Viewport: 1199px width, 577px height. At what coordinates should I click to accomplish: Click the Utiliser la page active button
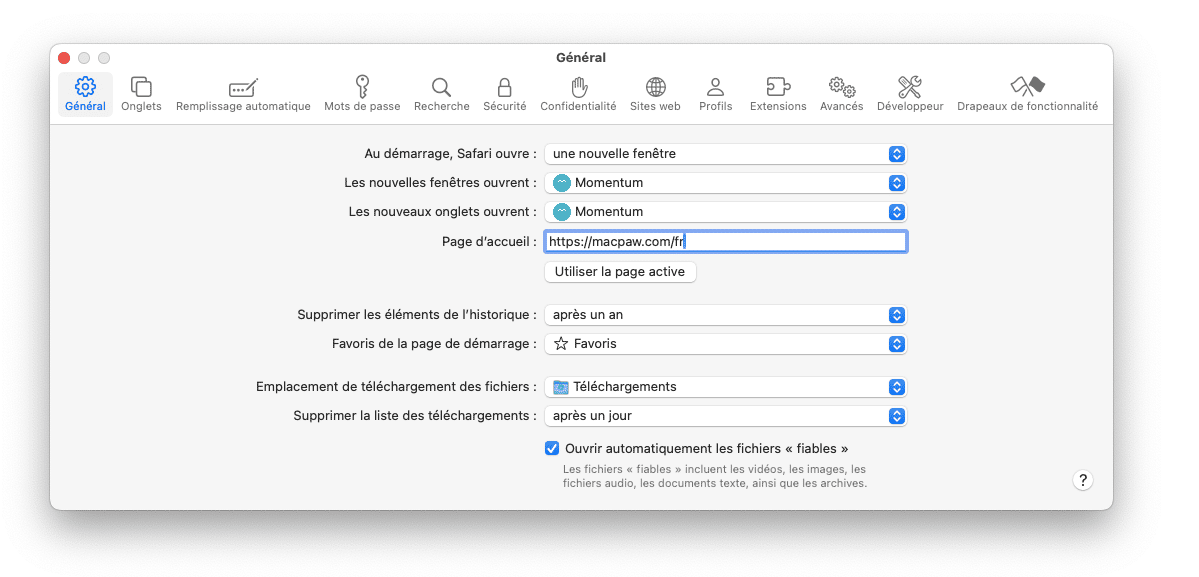tap(620, 272)
